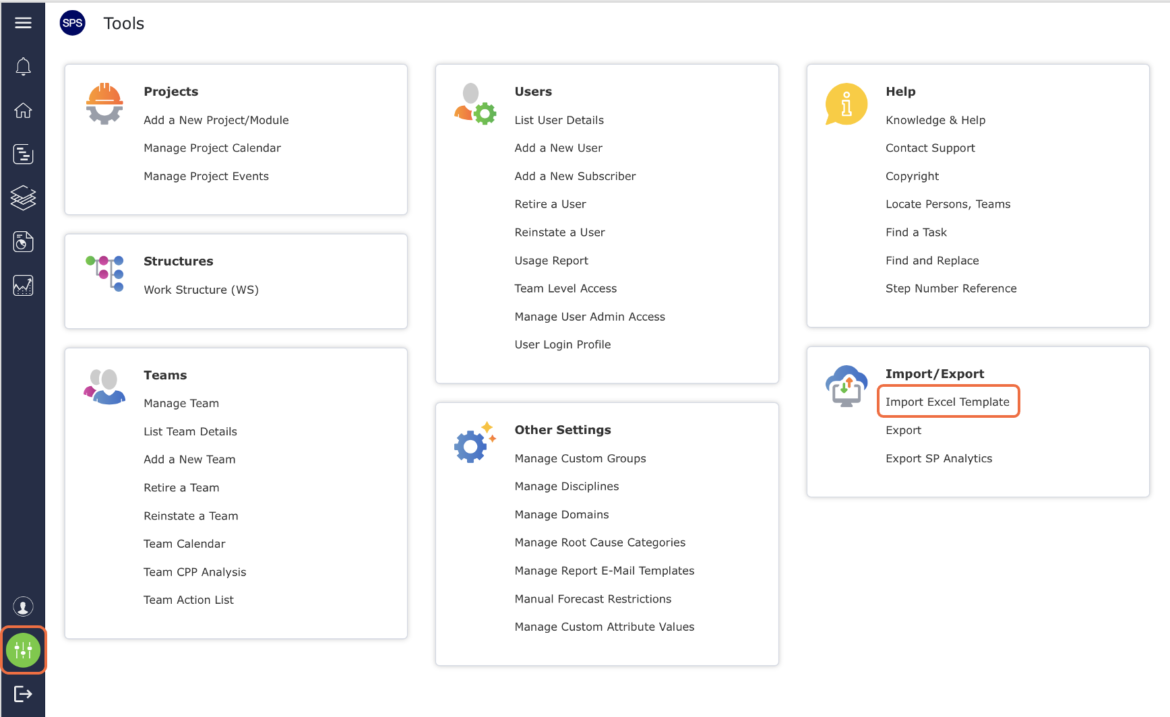Image resolution: width=1170 pixels, height=717 pixels.
Task: Select Add a New Team
Action: click(190, 460)
